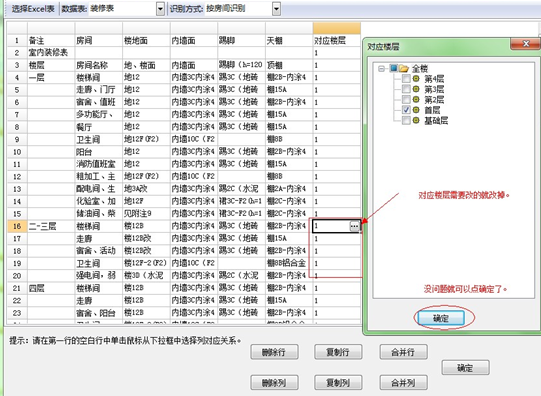Select the 备注 header cell
Viewport: 541px width, 396px height.
pos(51,41)
